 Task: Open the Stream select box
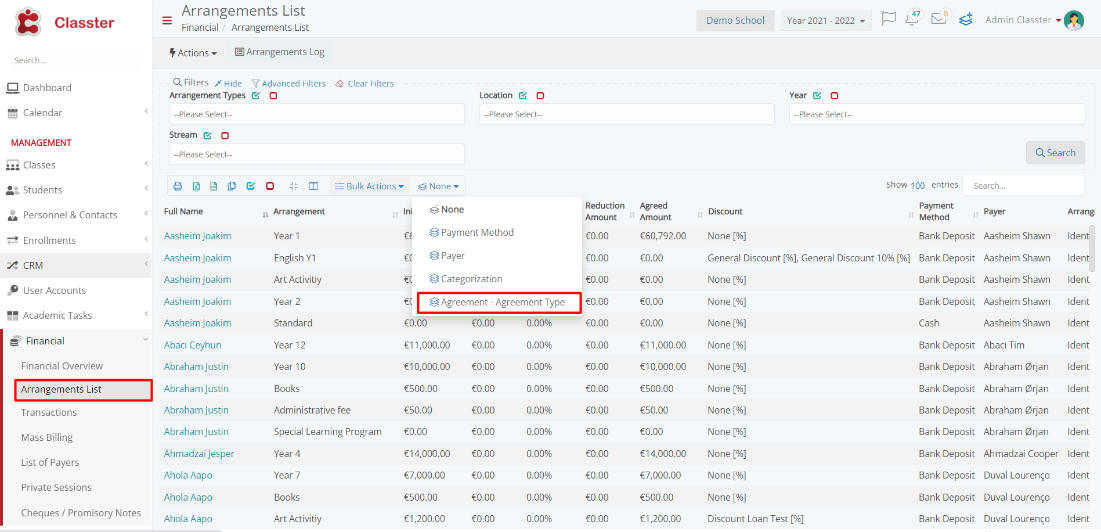click(317, 154)
